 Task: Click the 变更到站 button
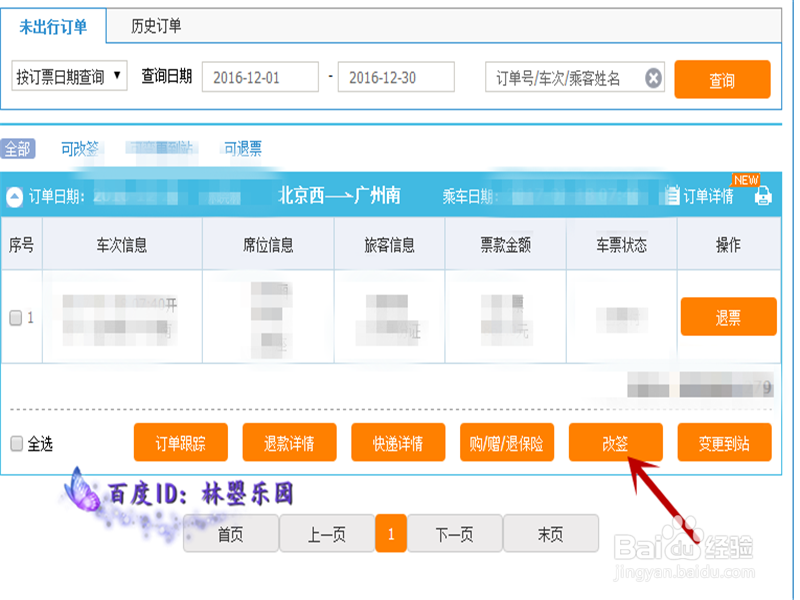724,442
